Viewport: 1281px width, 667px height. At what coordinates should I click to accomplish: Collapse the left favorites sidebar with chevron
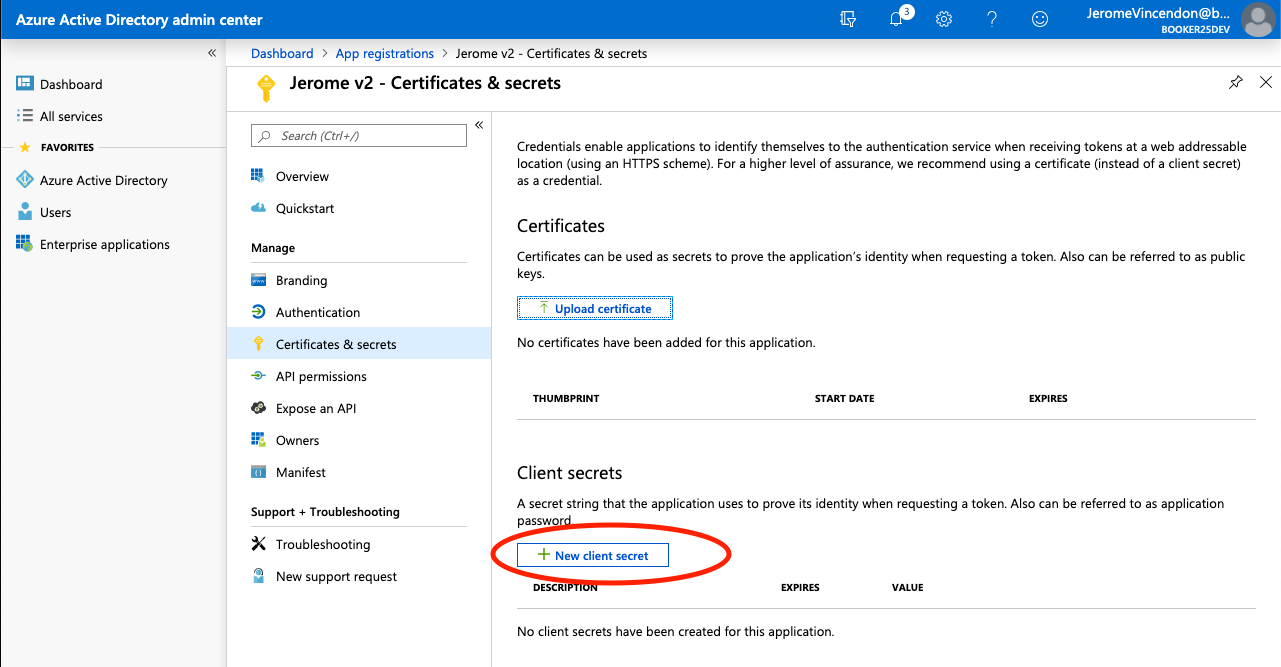(x=211, y=52)
